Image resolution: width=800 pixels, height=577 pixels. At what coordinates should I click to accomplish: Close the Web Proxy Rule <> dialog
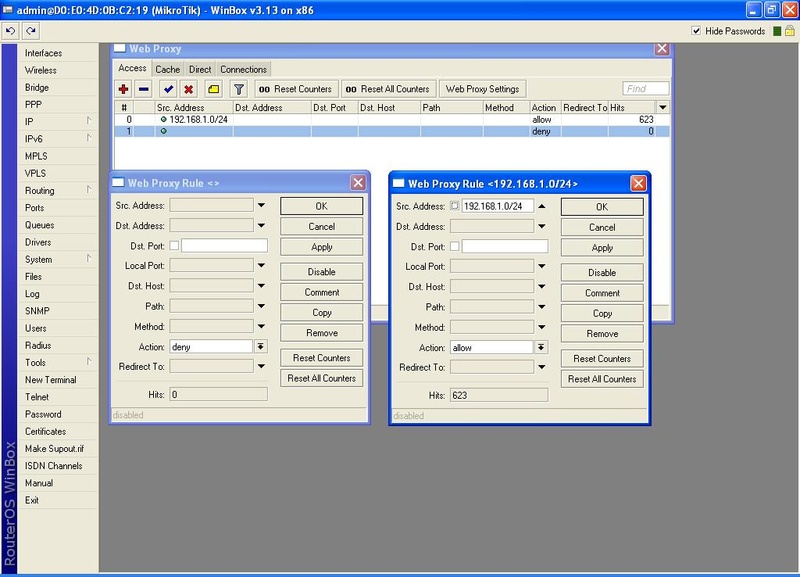[358, 183]
